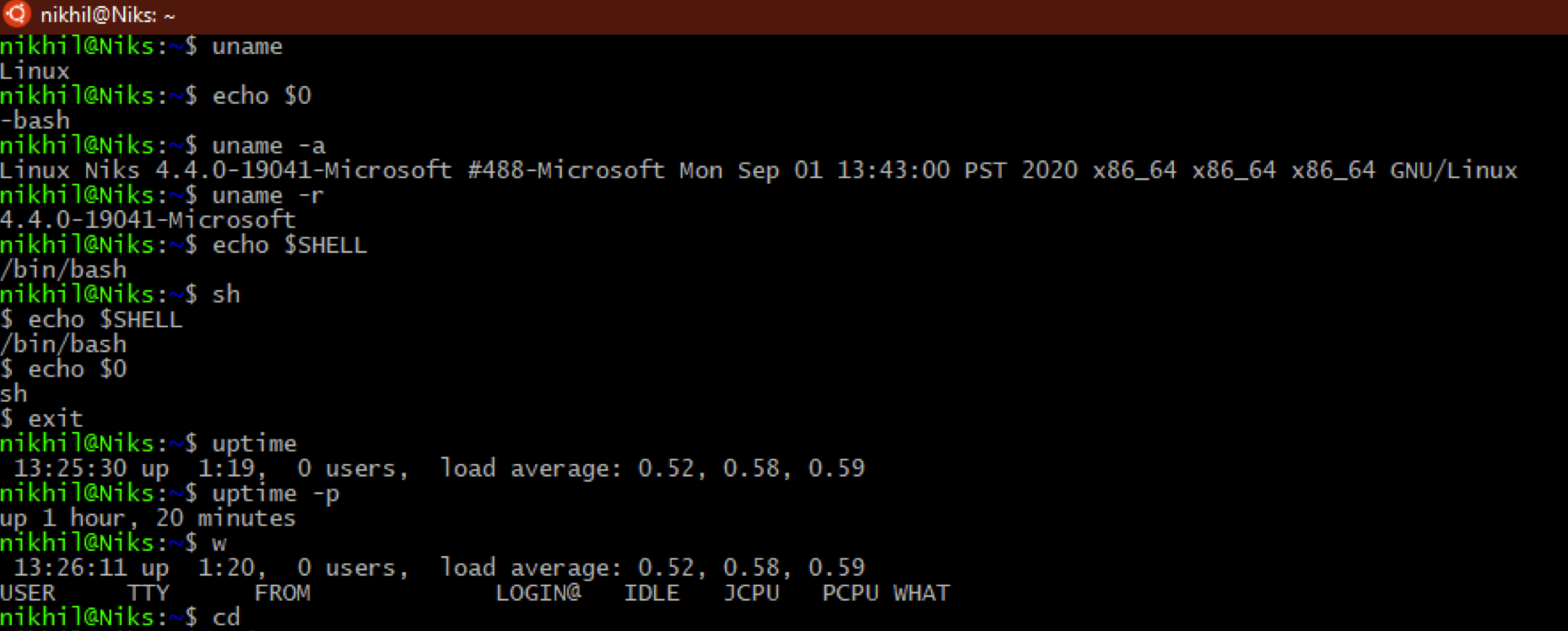This screenshot has height=631, width=1568.
Task: Click the "uname -a" command text
Action: pos(268,146)
